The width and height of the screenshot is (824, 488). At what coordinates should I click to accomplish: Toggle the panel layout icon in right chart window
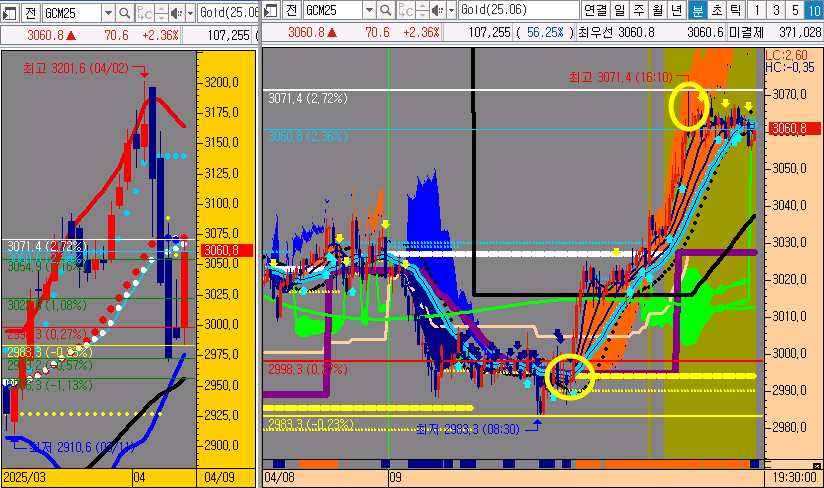(271, 11)
